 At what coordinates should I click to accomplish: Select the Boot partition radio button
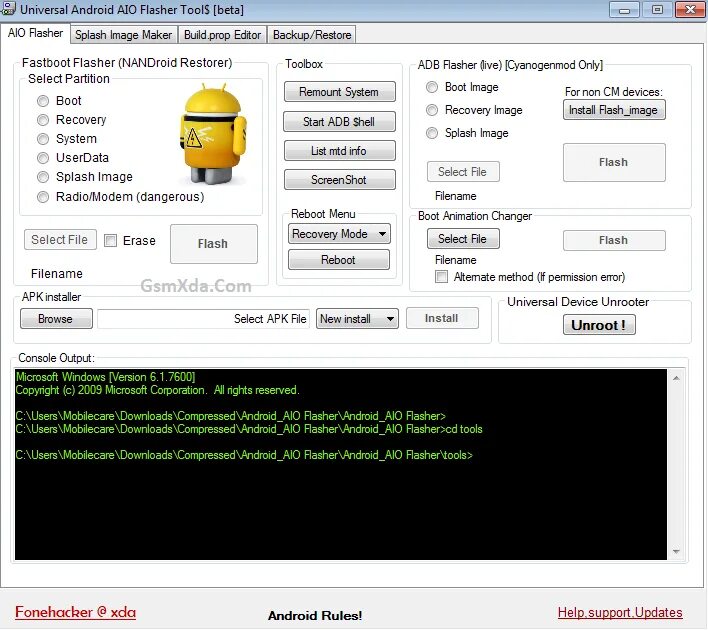pos(43,101)
